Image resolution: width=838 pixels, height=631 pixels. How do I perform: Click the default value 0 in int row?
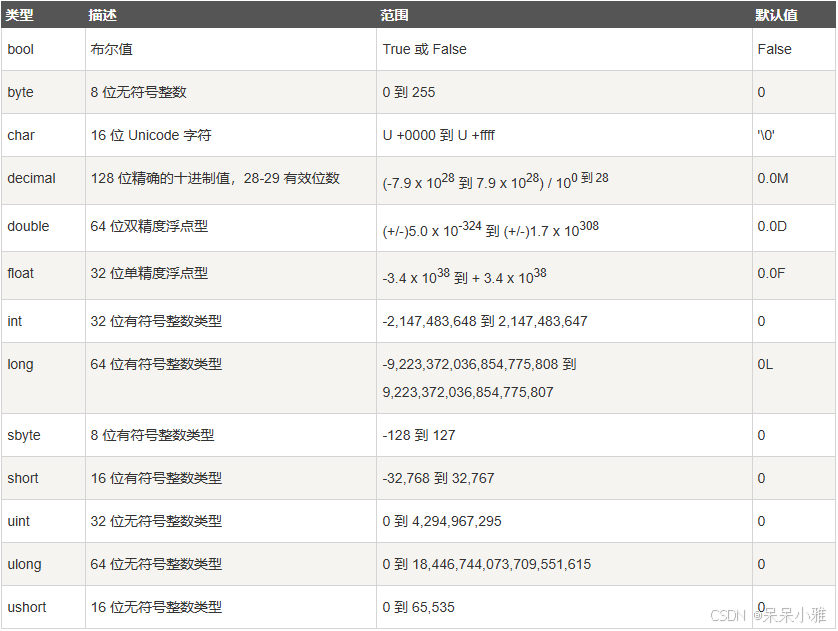(761, 321)
